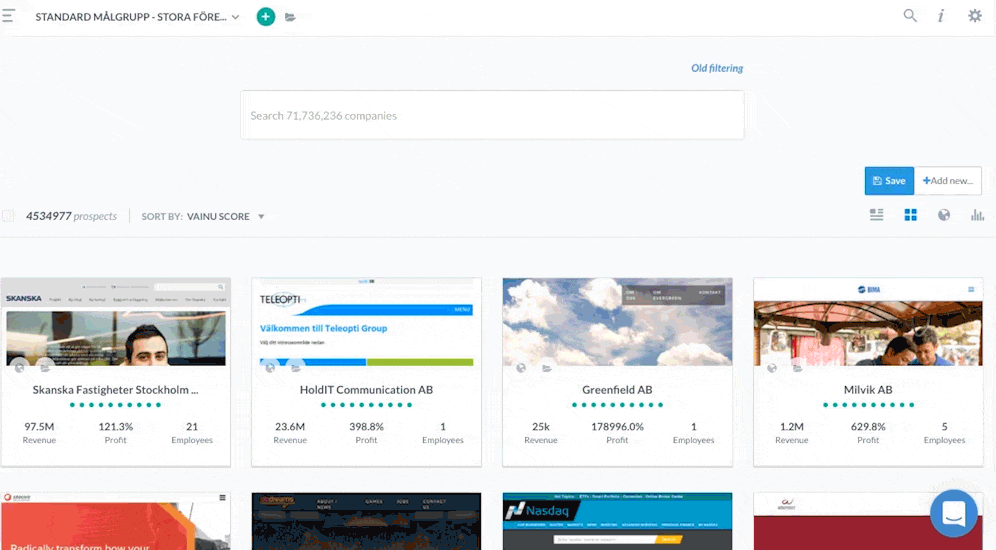
Task: Click the blue Save button
Action: tap(889, 181)
